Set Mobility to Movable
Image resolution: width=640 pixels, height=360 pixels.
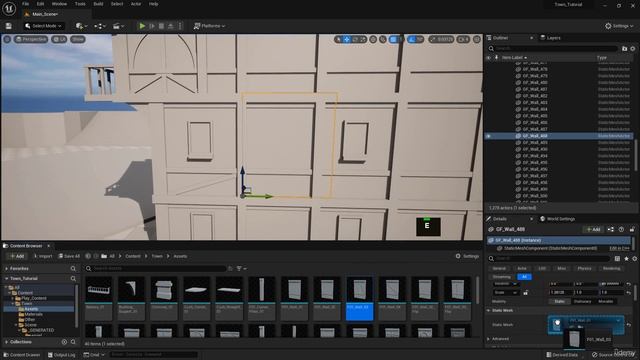pyautogui.click(x=605, y=301)
